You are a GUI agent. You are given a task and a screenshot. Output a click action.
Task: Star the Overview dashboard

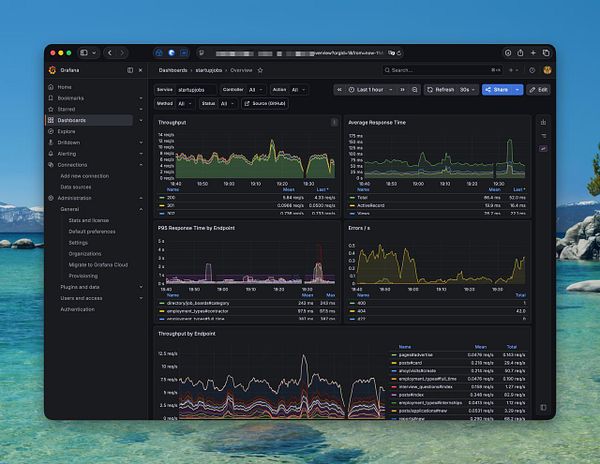(260, 70)
